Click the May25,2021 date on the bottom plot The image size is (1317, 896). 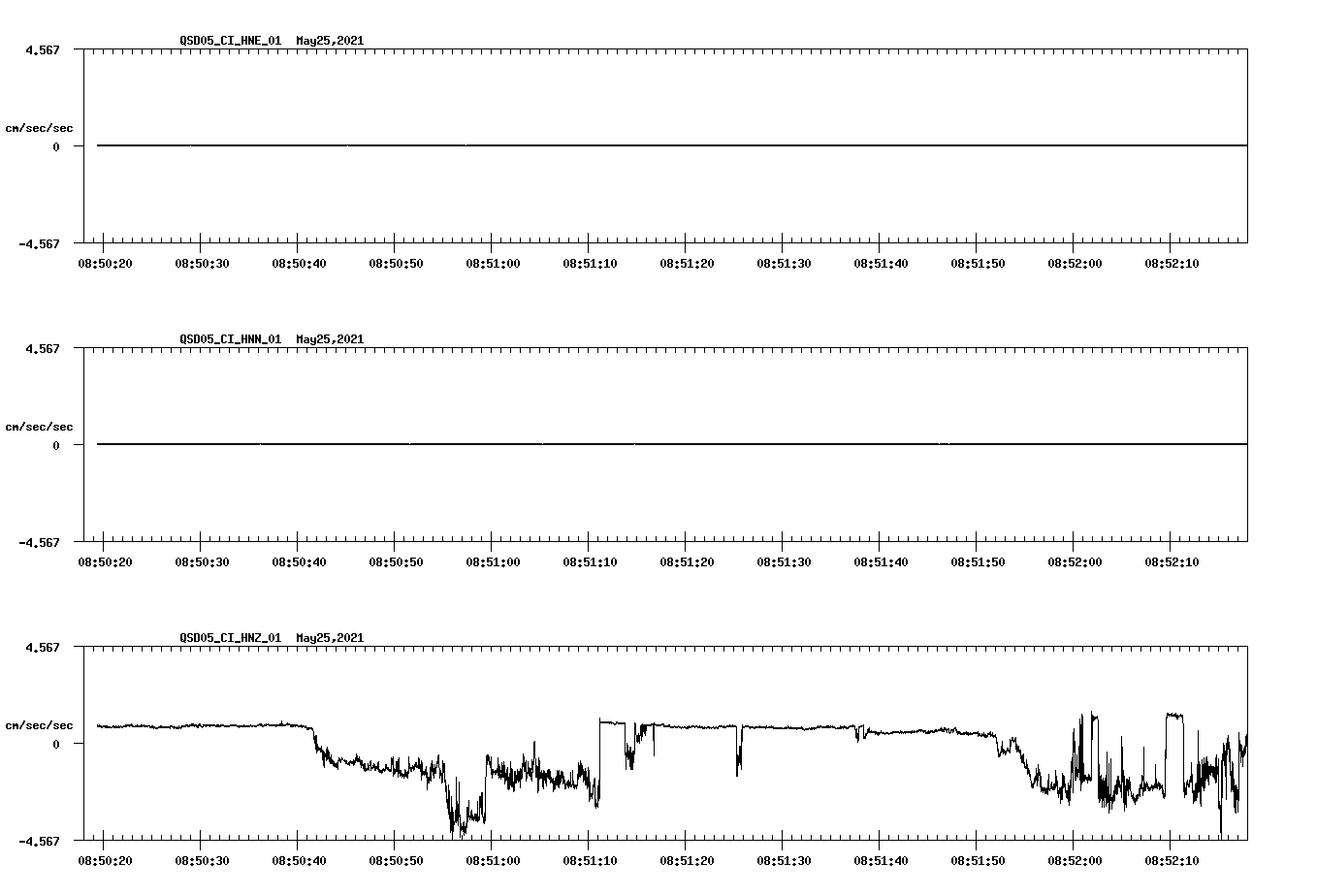pyautogui.click(x=330, y=638)
